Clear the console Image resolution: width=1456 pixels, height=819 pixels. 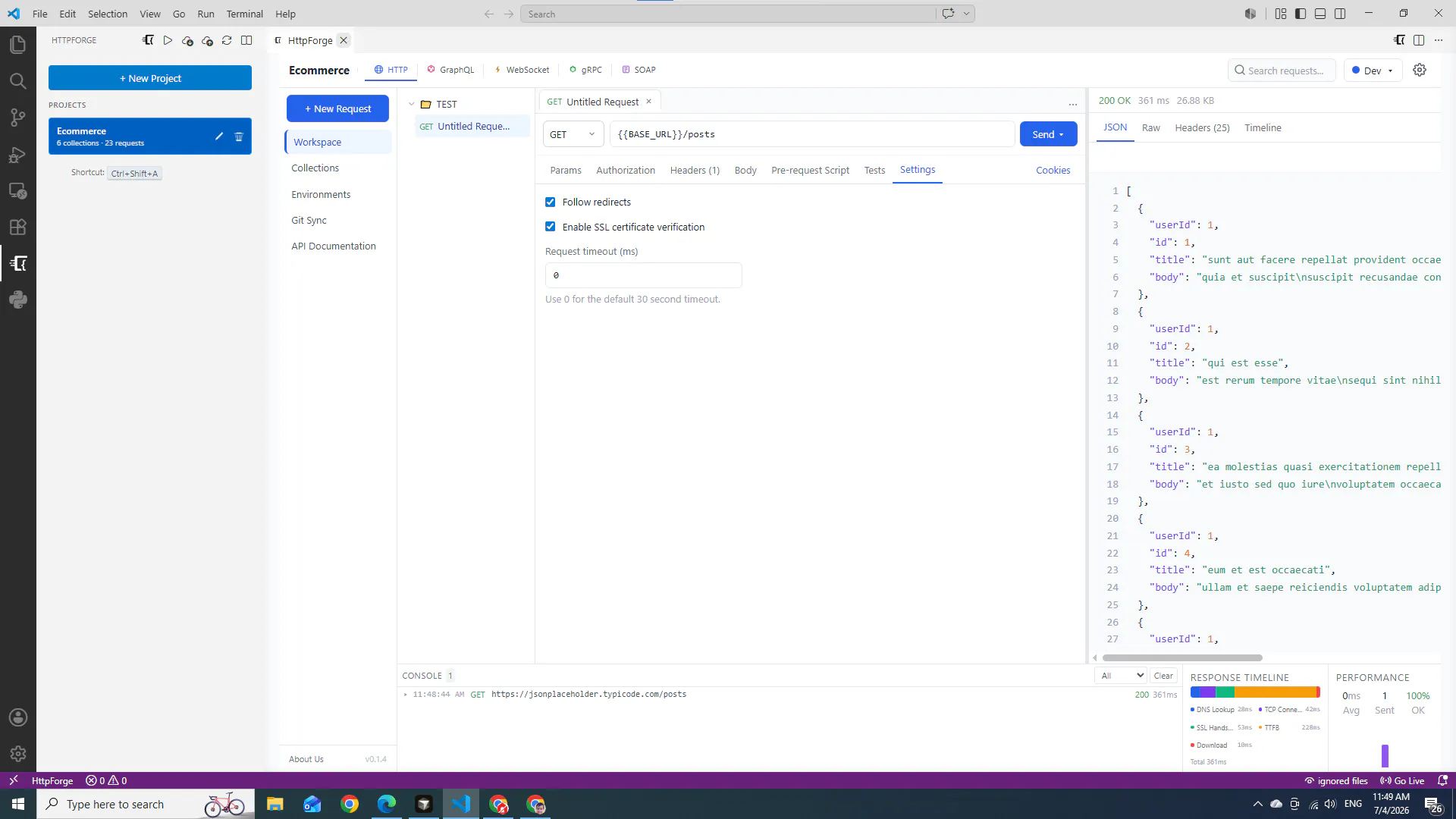coord(1163,676)
